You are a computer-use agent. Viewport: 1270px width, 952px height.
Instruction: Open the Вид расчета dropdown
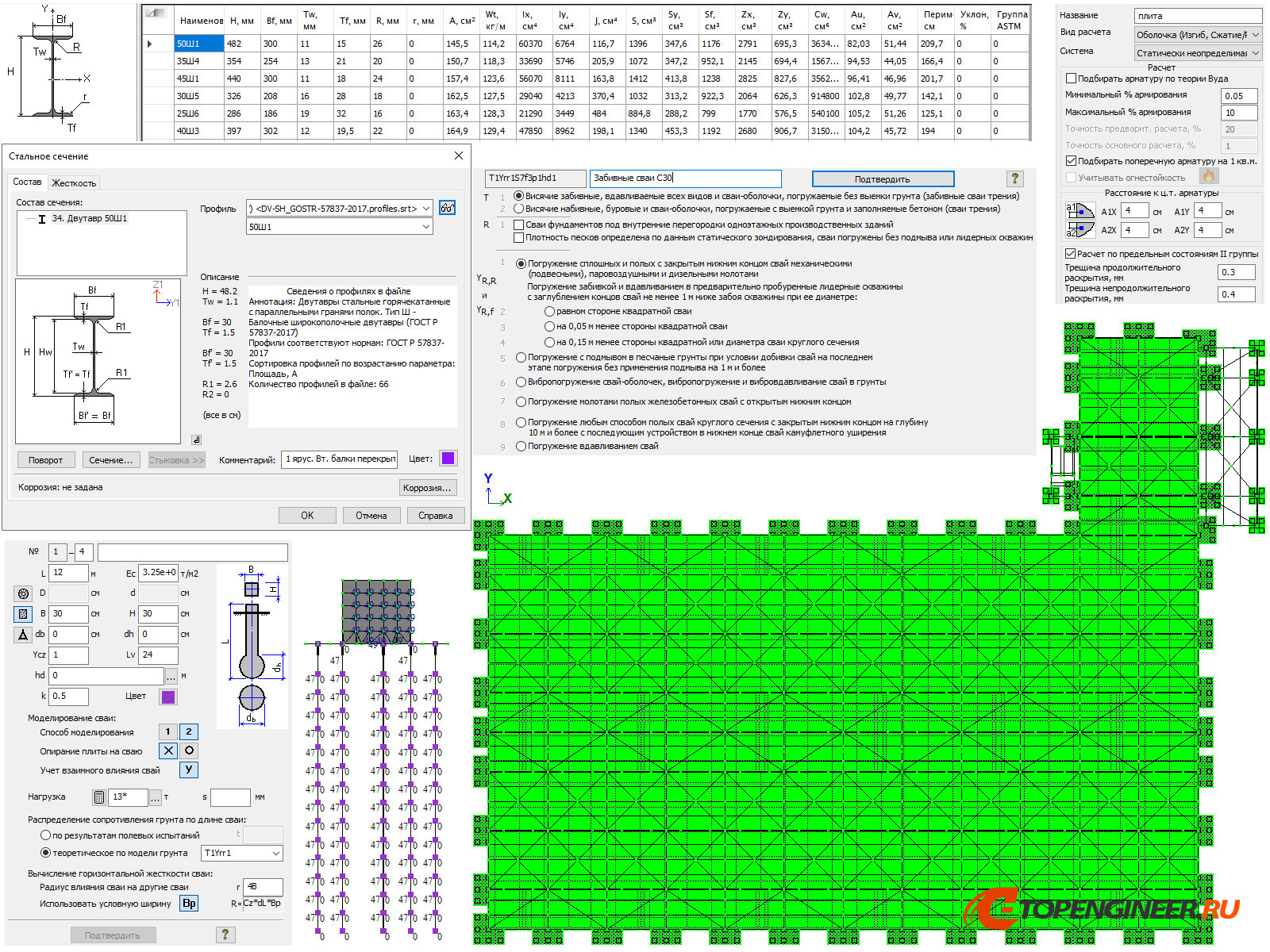point(1198,35)
